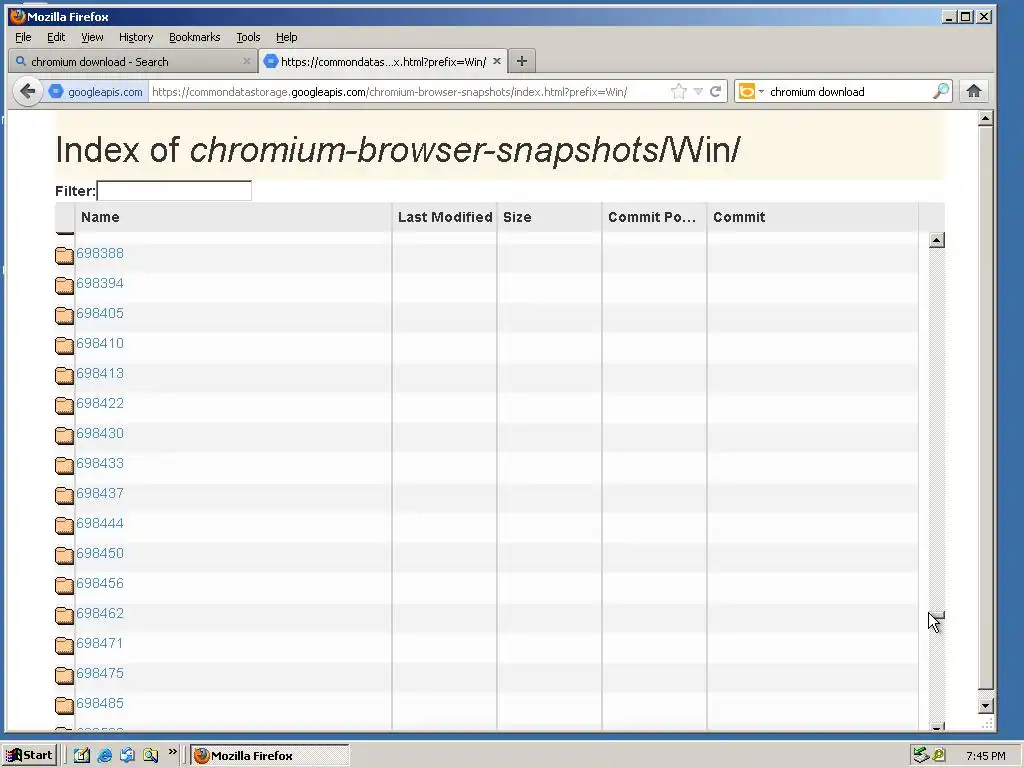This screenshot has height=768, width=1024.
Task: Open the History menu
Action: (x=136, y=37)
